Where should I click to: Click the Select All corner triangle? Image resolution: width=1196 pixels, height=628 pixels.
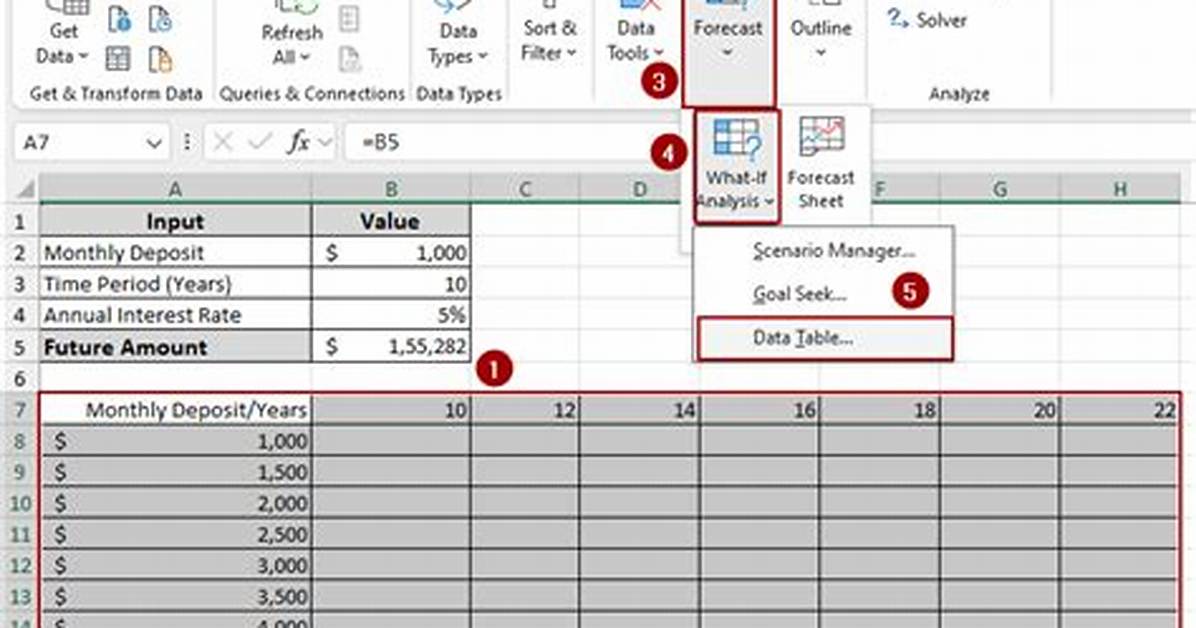tap(24, 188)
